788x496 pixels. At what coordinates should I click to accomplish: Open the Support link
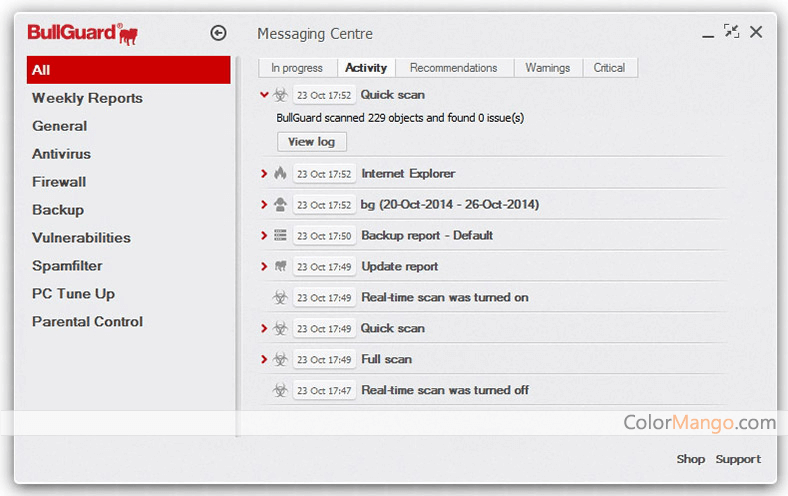pos(737,459)
